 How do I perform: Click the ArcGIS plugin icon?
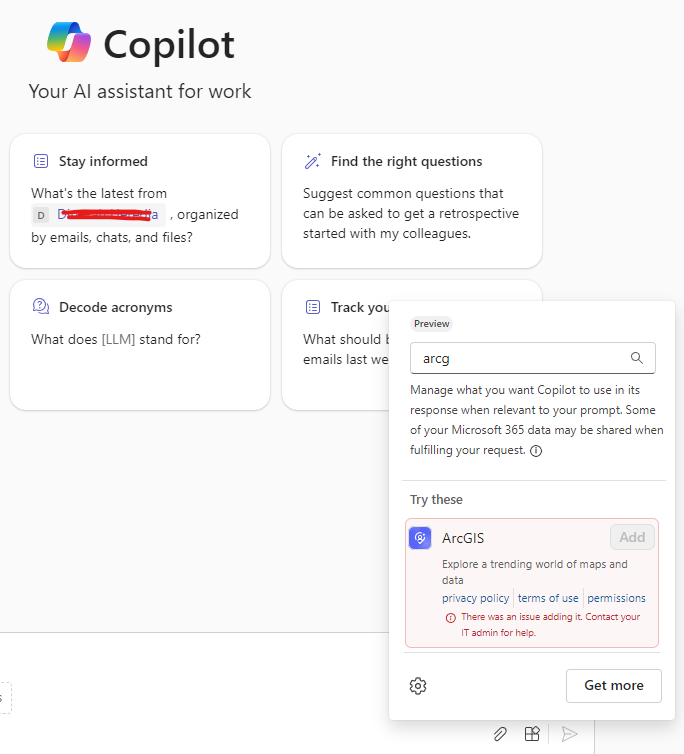[420, 538]
